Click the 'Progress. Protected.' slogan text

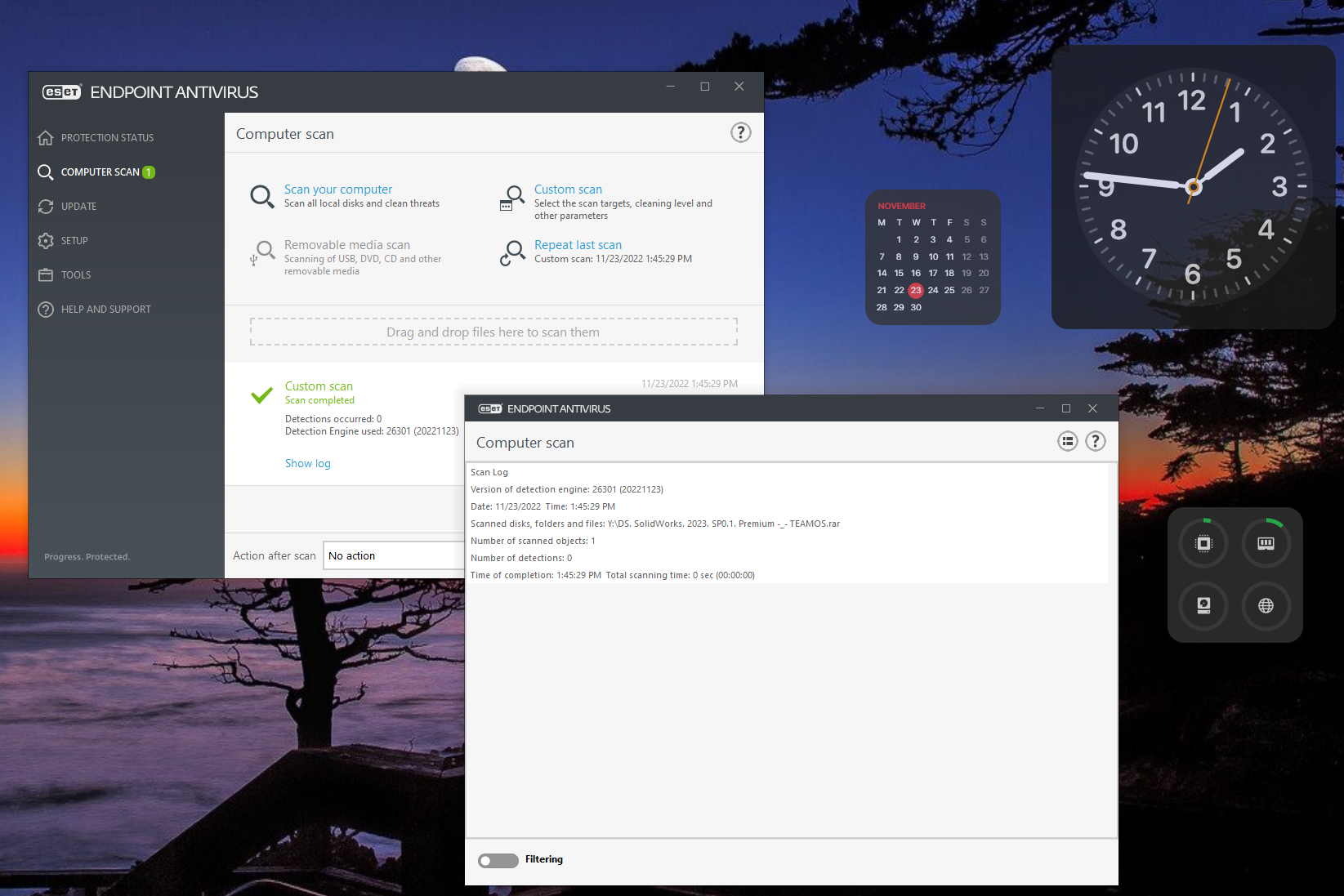pos(87,557)
